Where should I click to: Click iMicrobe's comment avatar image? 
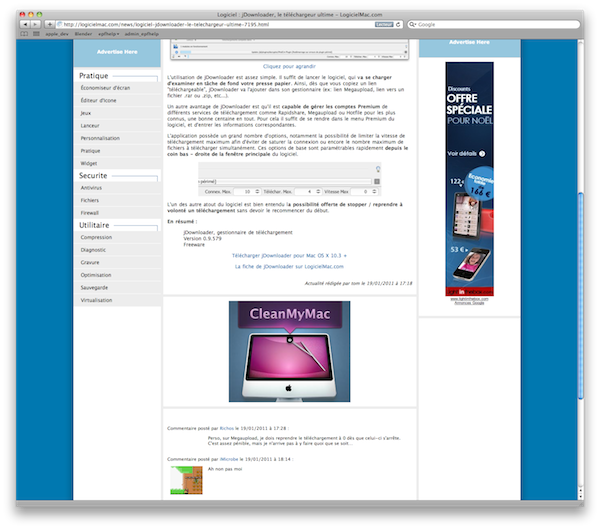coord(186,480)
